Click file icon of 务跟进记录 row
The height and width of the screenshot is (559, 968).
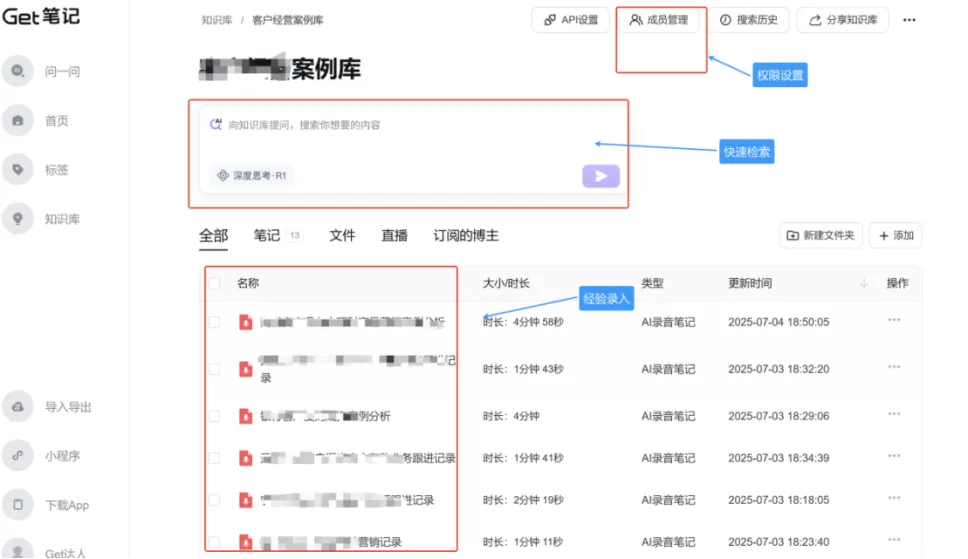click(x=245, y=458)
